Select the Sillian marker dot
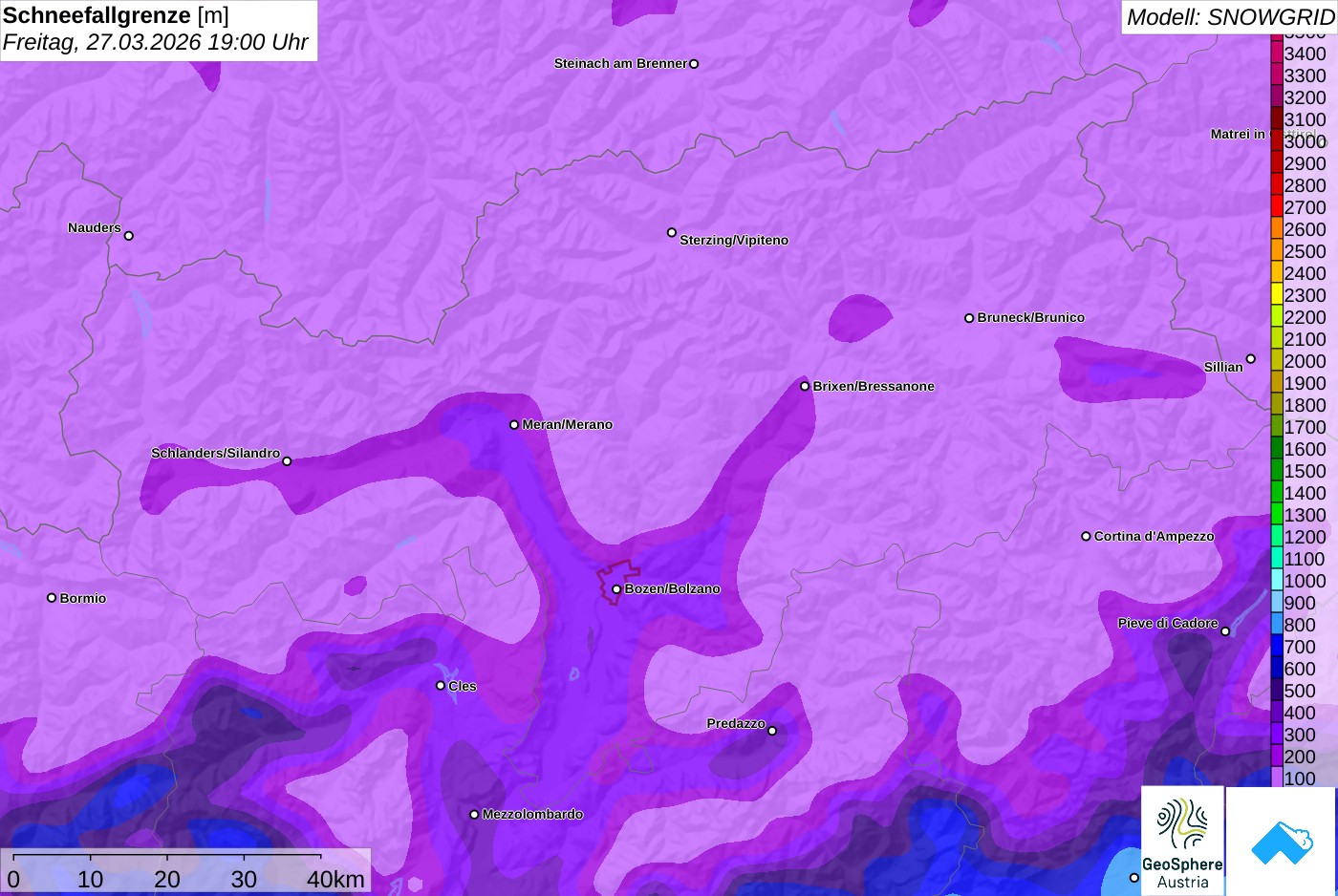Screen dimensions: 1338x896 click(1250, 359)
